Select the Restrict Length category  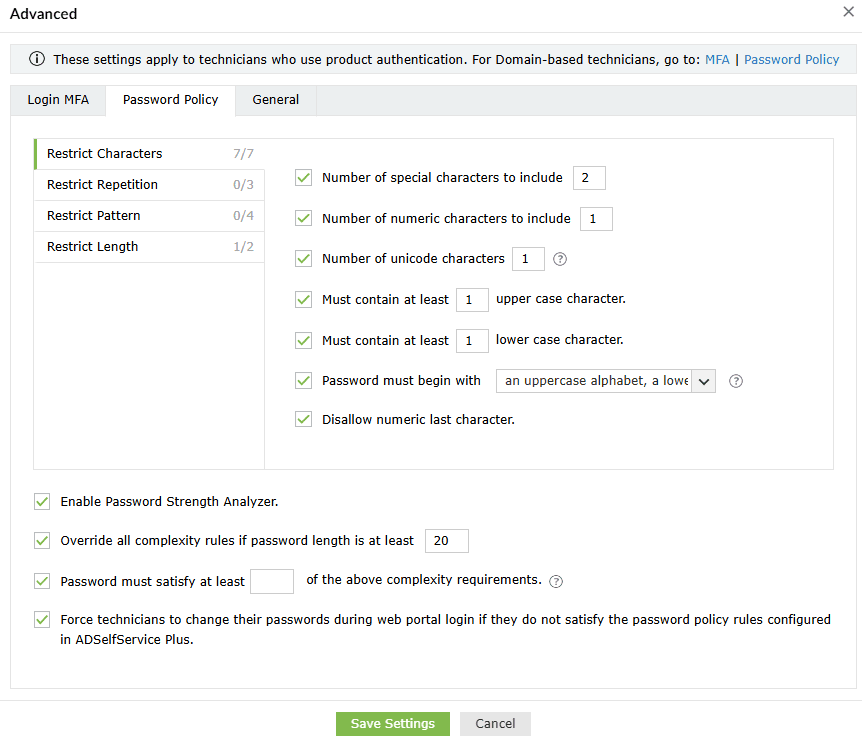click(94, 246)
